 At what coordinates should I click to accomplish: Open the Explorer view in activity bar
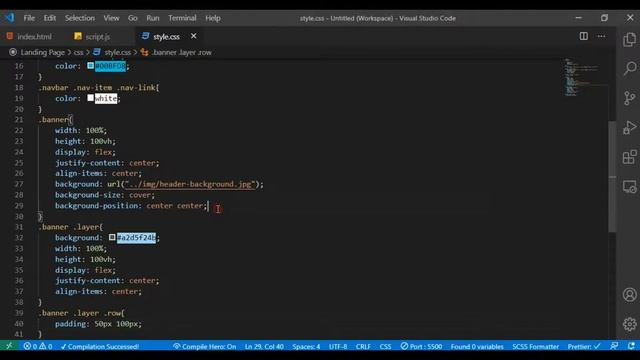(629, 40)
